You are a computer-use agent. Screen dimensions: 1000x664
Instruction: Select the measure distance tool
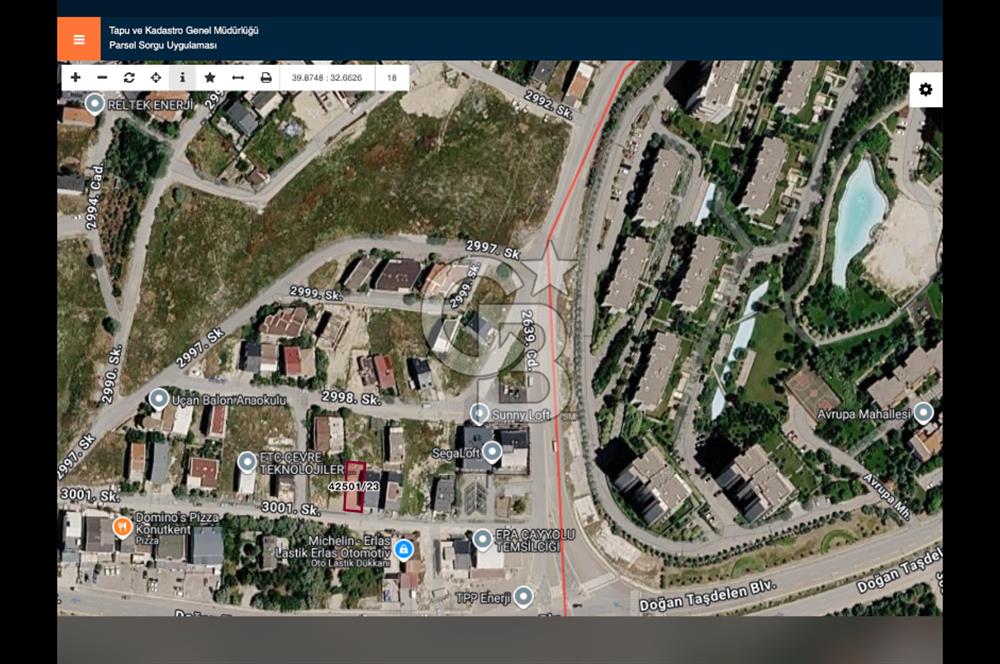[x=238, y=78]
